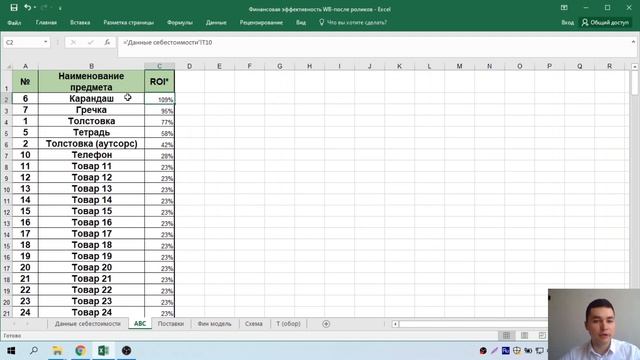Switch to Page Break Preview icon

point(542,336)
